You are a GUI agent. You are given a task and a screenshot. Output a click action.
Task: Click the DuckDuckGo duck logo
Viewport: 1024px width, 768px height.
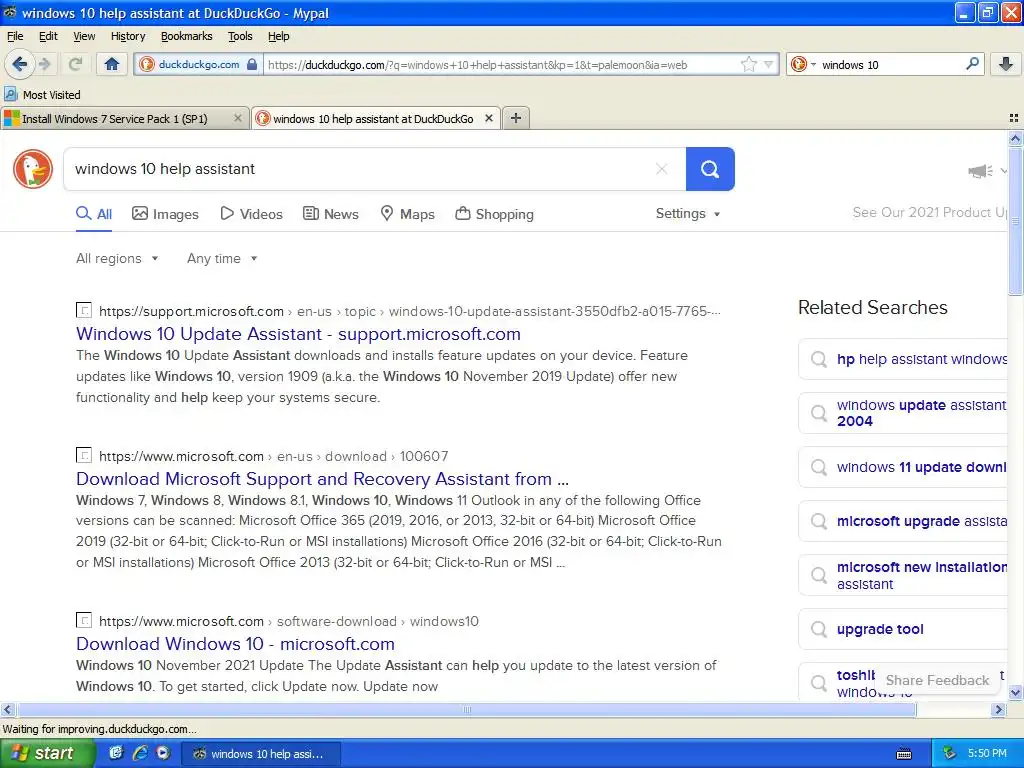click(33, 169)
